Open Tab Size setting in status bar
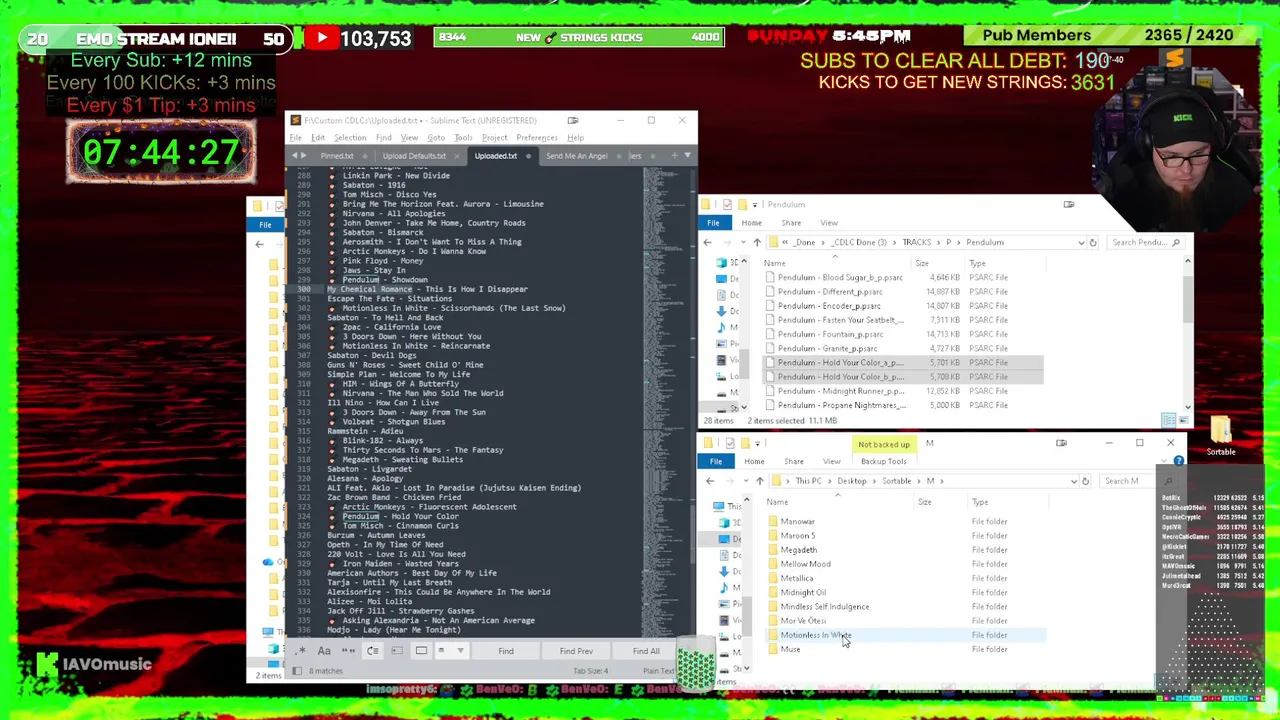This screenshot has width=1280, height=720. coord(591,671)
